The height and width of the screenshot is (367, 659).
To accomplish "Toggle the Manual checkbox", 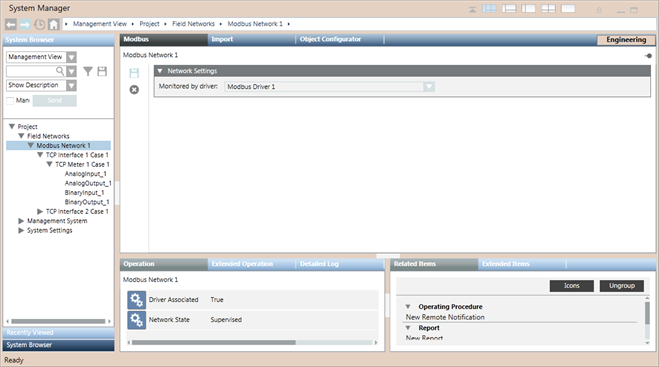I will [10, 100].
